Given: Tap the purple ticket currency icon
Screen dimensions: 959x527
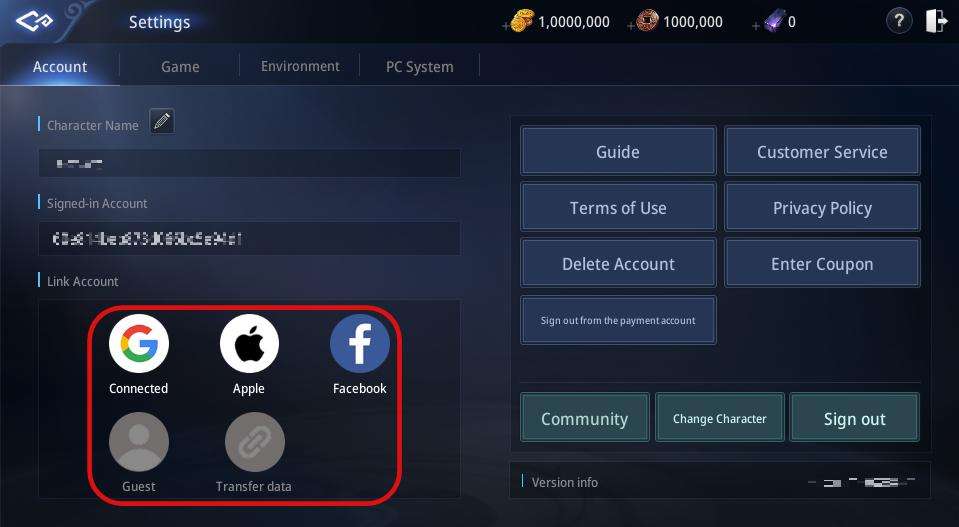Looking at the screenshot, I should coord(774,23).
